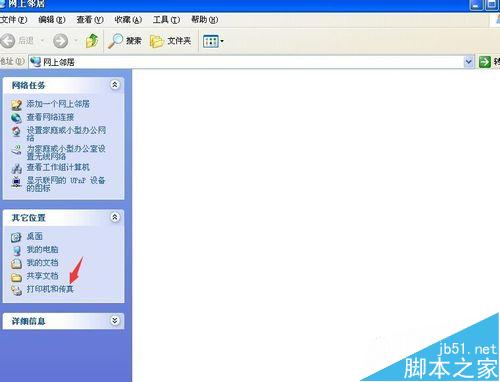The width and height of the screenshot is (500, 382).
Task: Click the 网上邻居 icon in address bar
Action: (35, 62)
